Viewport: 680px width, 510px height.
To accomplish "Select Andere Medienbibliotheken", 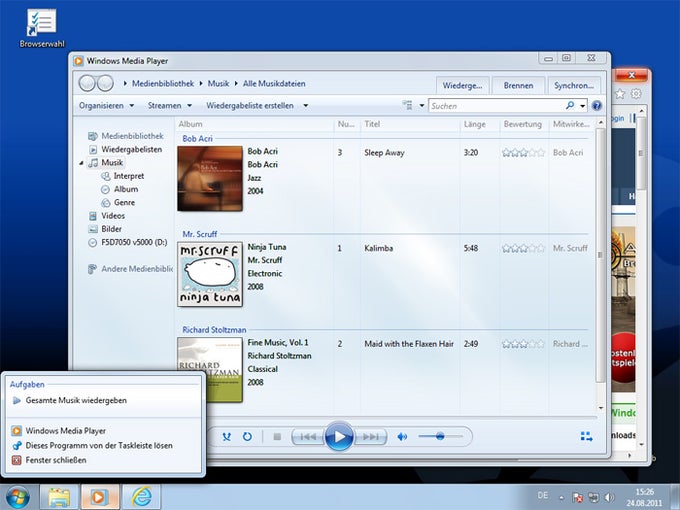I will pyautogui.click(x=131, y=269).
